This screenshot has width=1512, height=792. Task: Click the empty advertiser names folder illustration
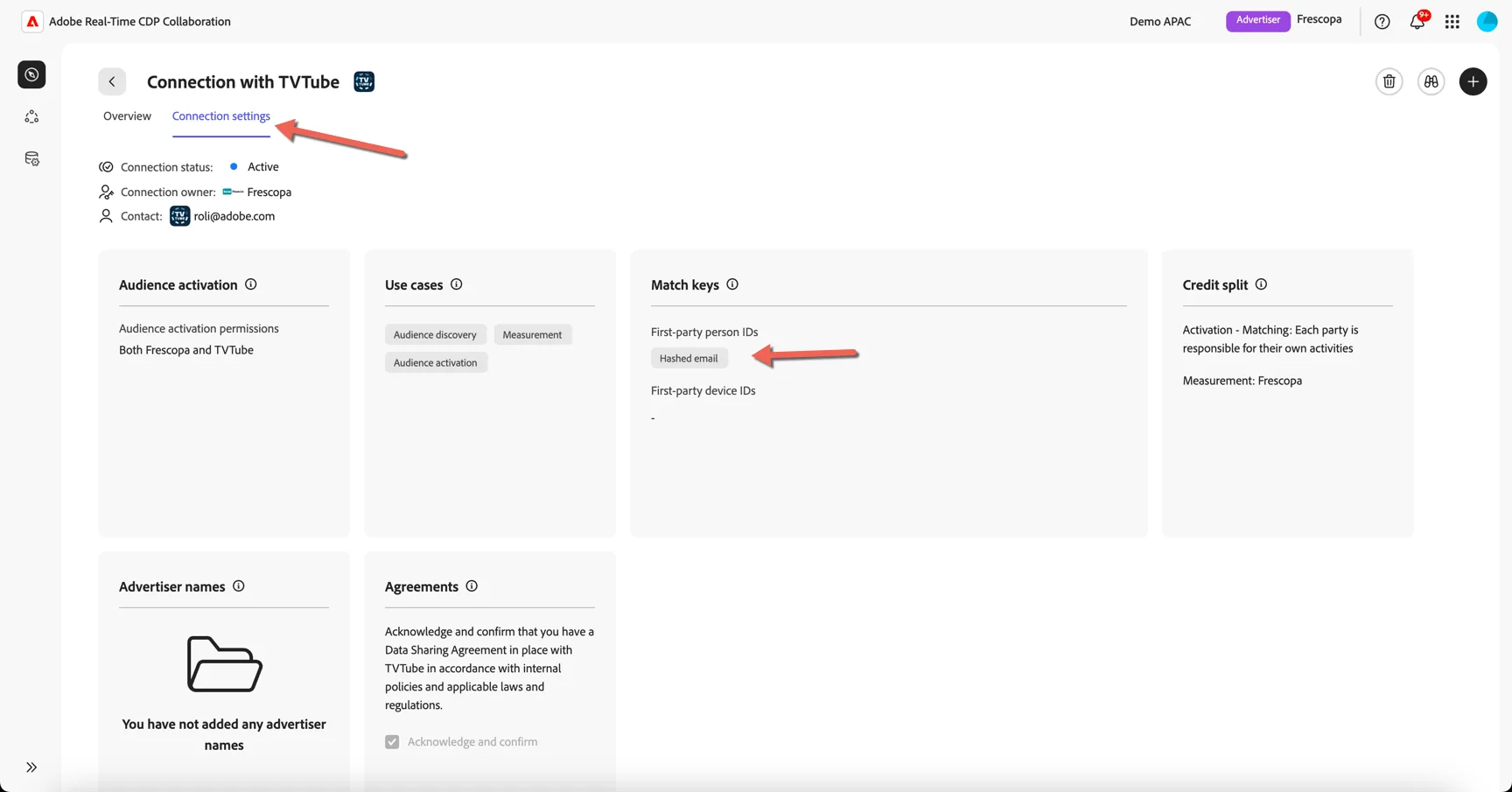(224, 664)
